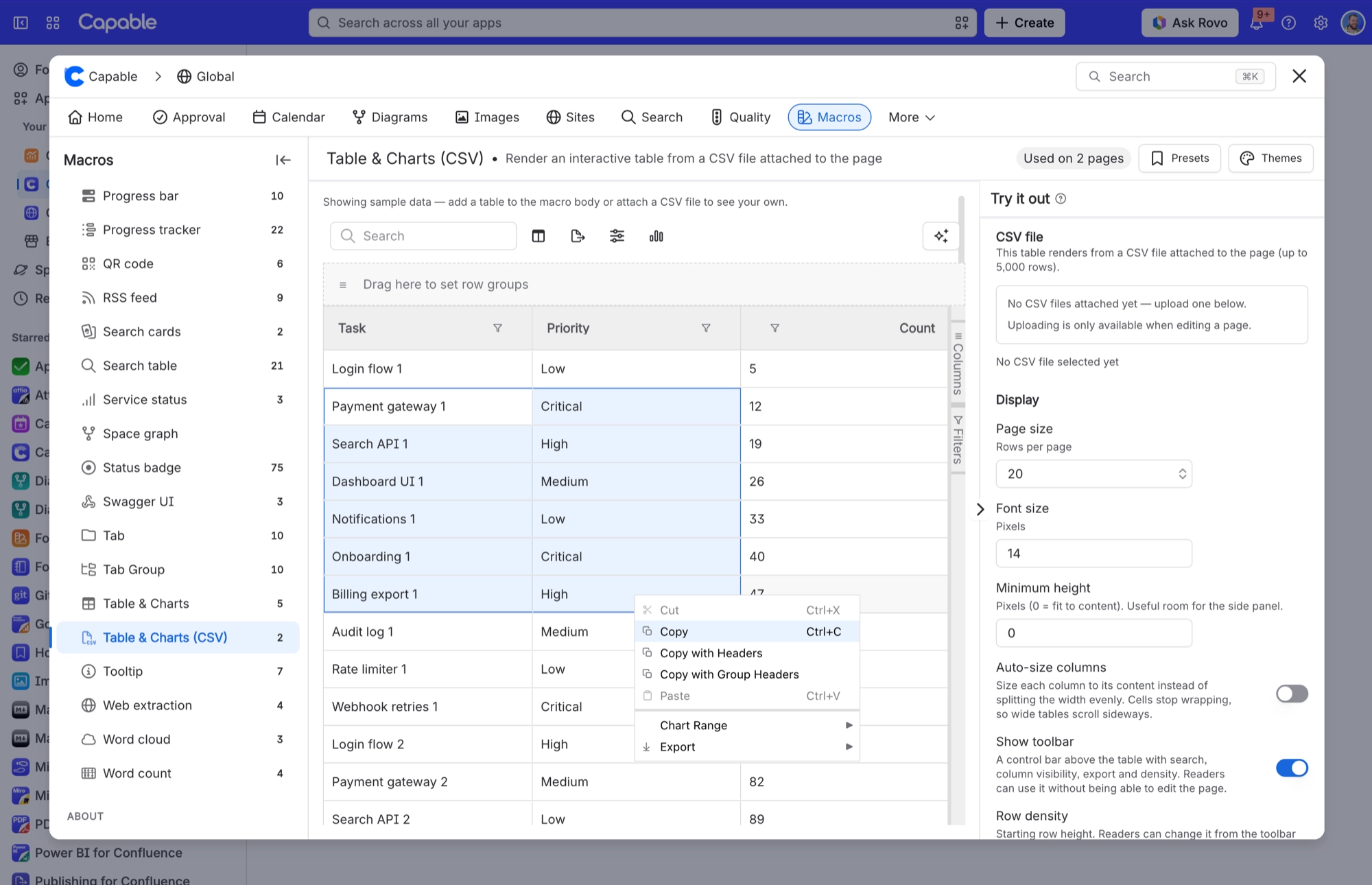Click the AI sparkle button above the table
Image resolution: width=1372 pixels, height=885 pixels.
941,236
